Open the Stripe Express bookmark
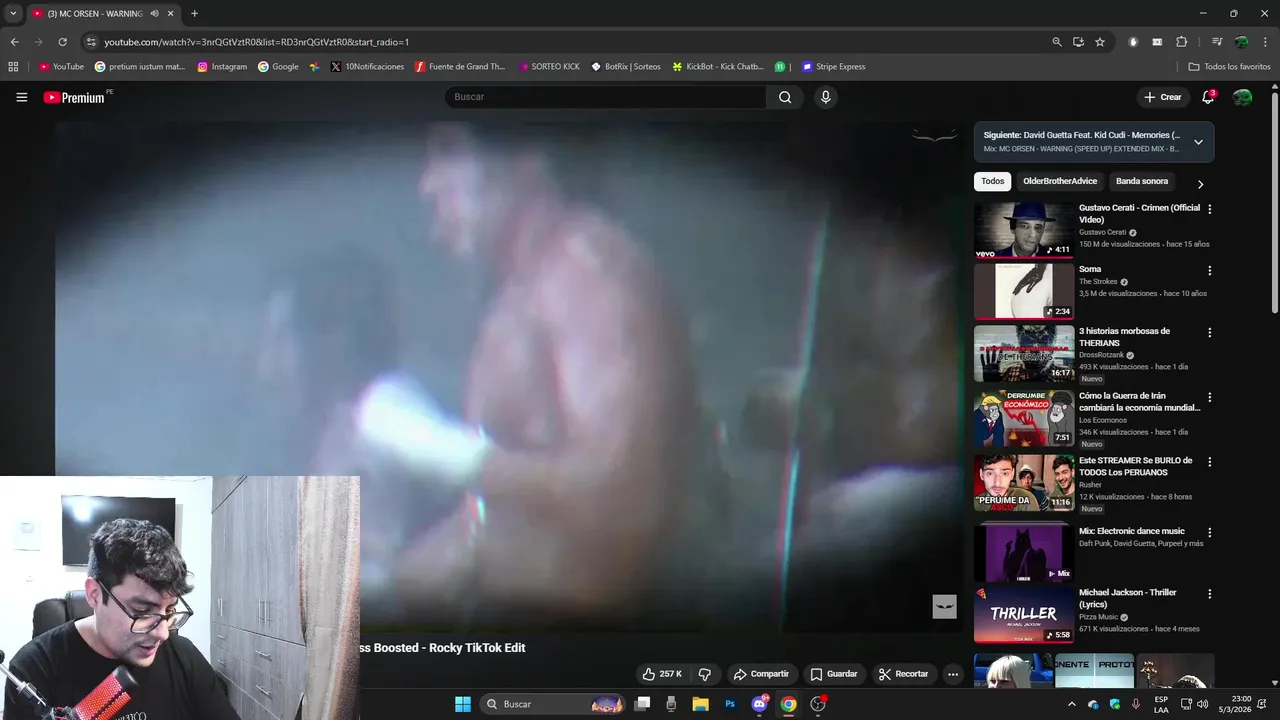Viewport: 1280px width, 720px height. click(x=833, y=67)
